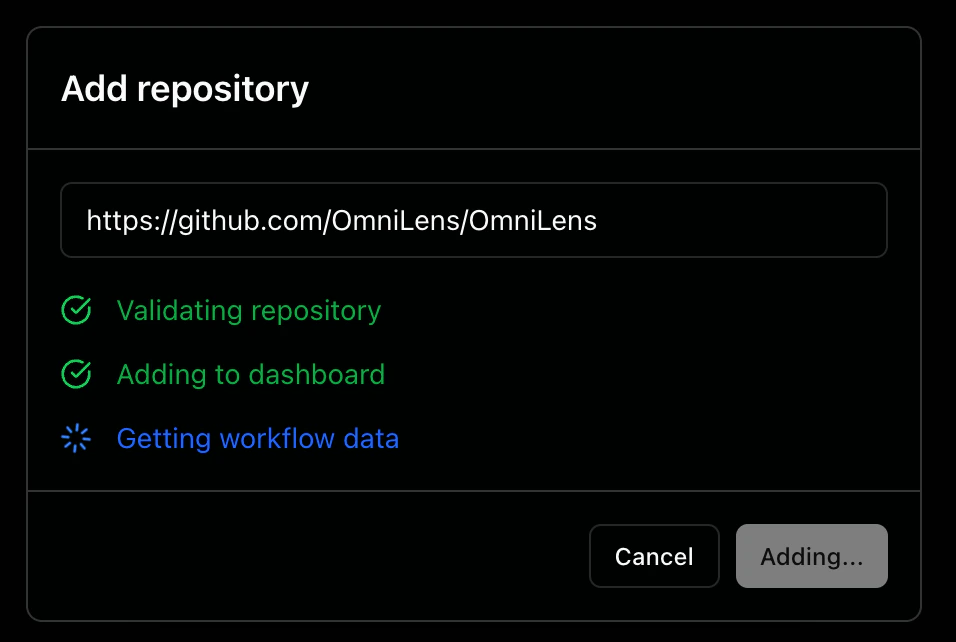Click the Adding to dashboard checkmark icon

[x=76, y=375]
